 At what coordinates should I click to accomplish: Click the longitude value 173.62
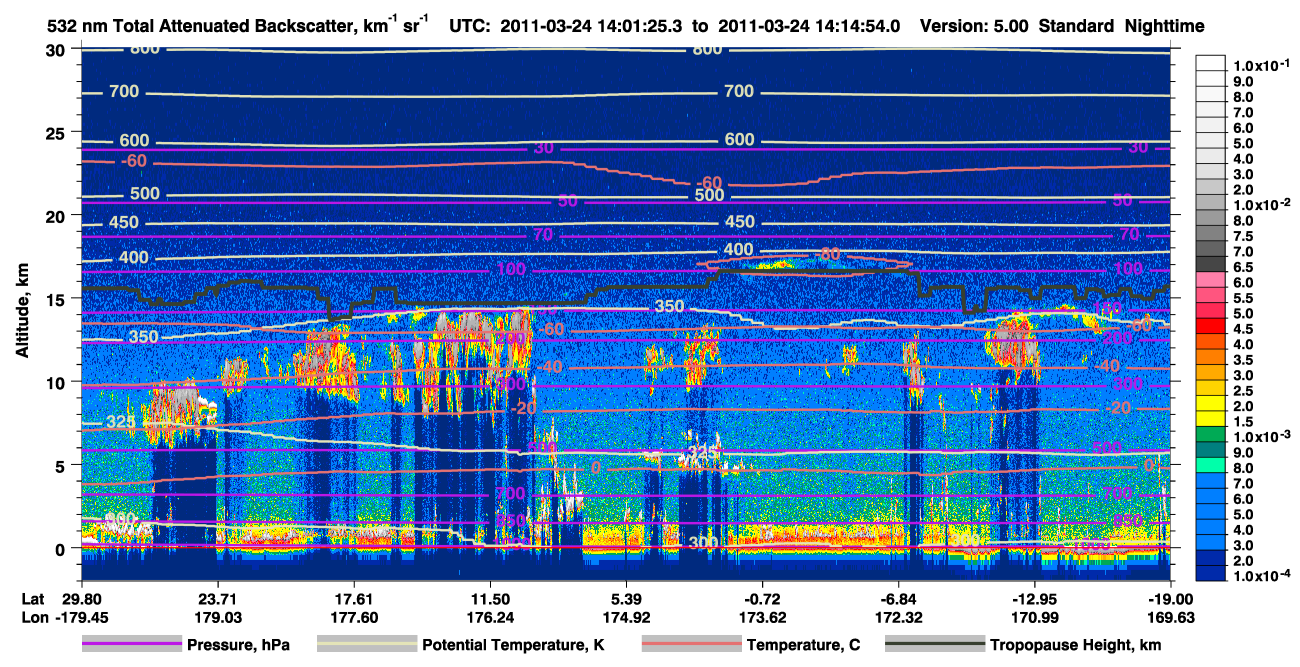coord(762,616)
